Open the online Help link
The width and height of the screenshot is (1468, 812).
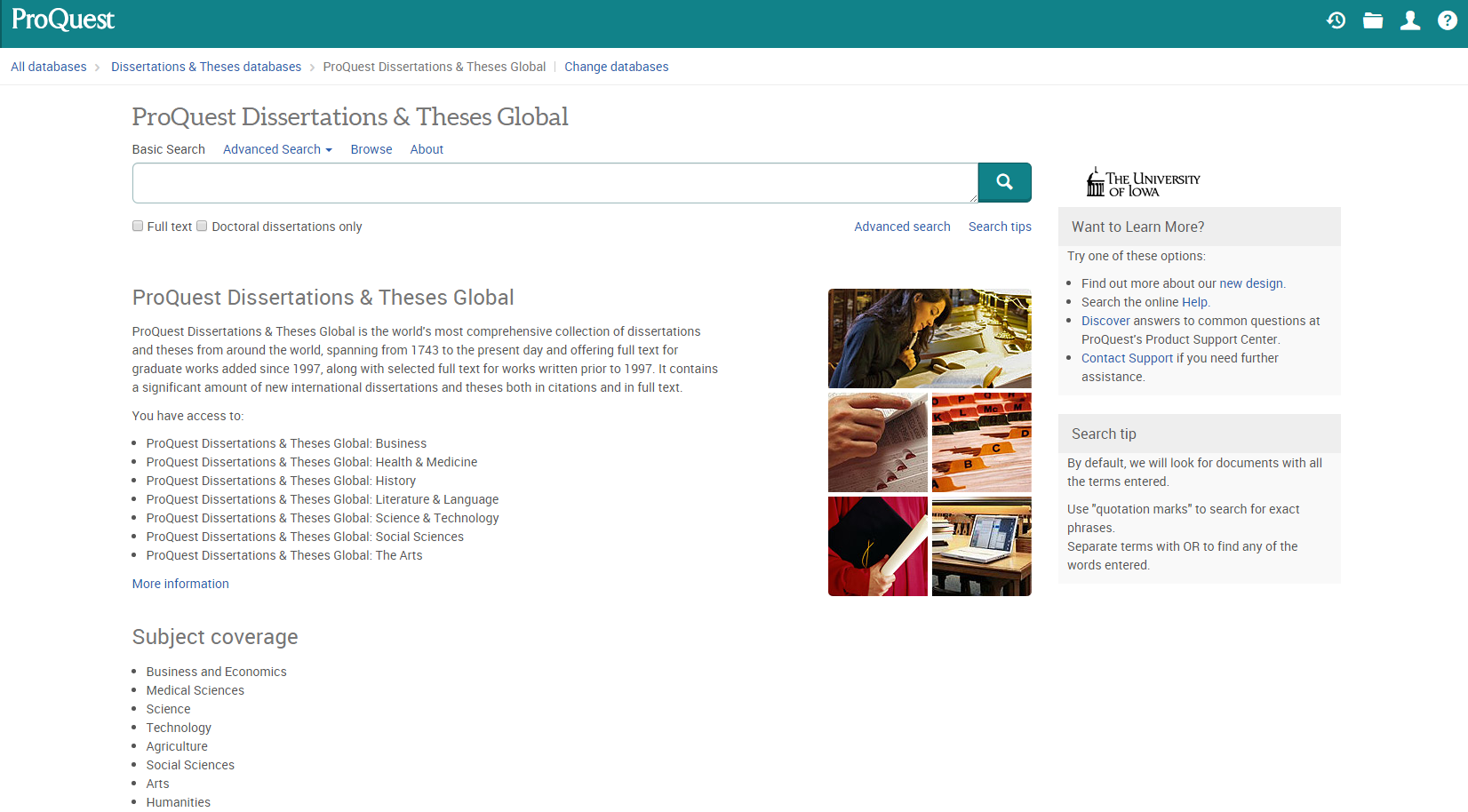(1194, 302)
